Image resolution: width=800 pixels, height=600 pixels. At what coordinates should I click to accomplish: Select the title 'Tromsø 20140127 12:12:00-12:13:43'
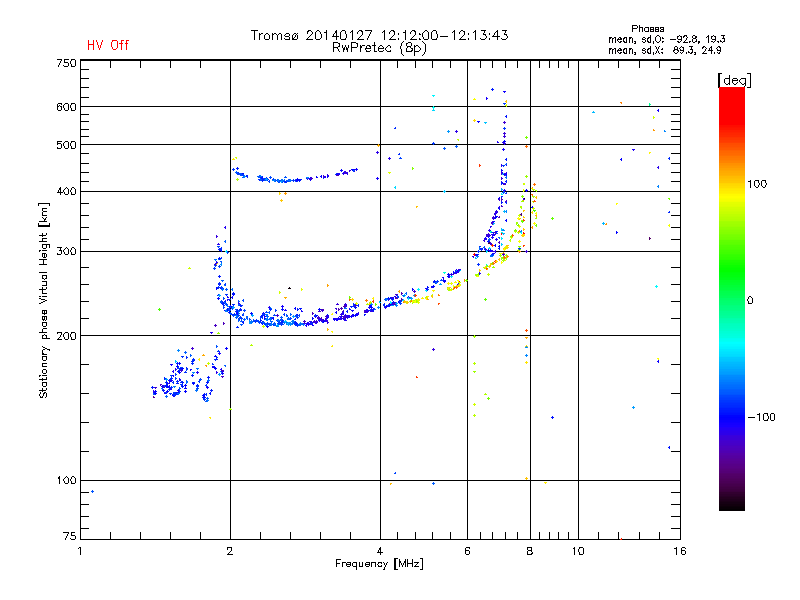(379, 35)
